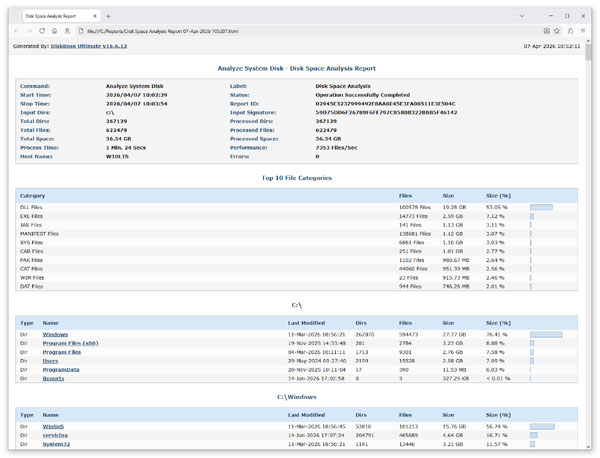Go back using the browser back arrow

[17, 31]
